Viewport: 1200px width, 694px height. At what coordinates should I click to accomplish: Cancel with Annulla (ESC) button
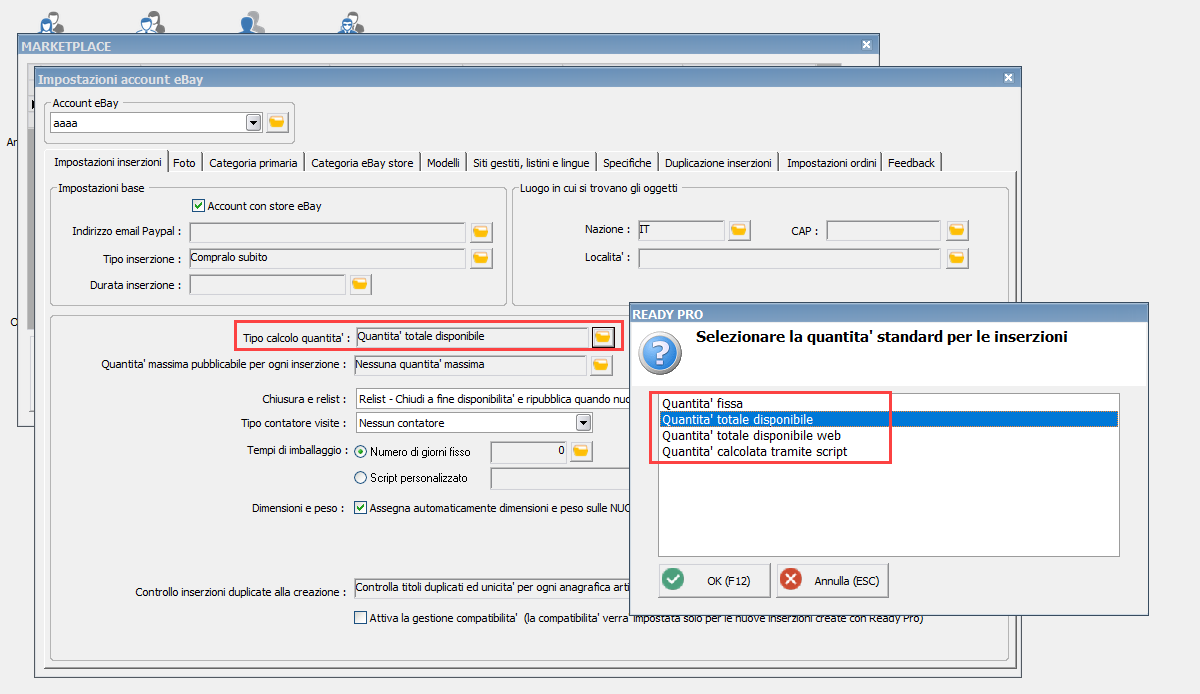(832, 580)
